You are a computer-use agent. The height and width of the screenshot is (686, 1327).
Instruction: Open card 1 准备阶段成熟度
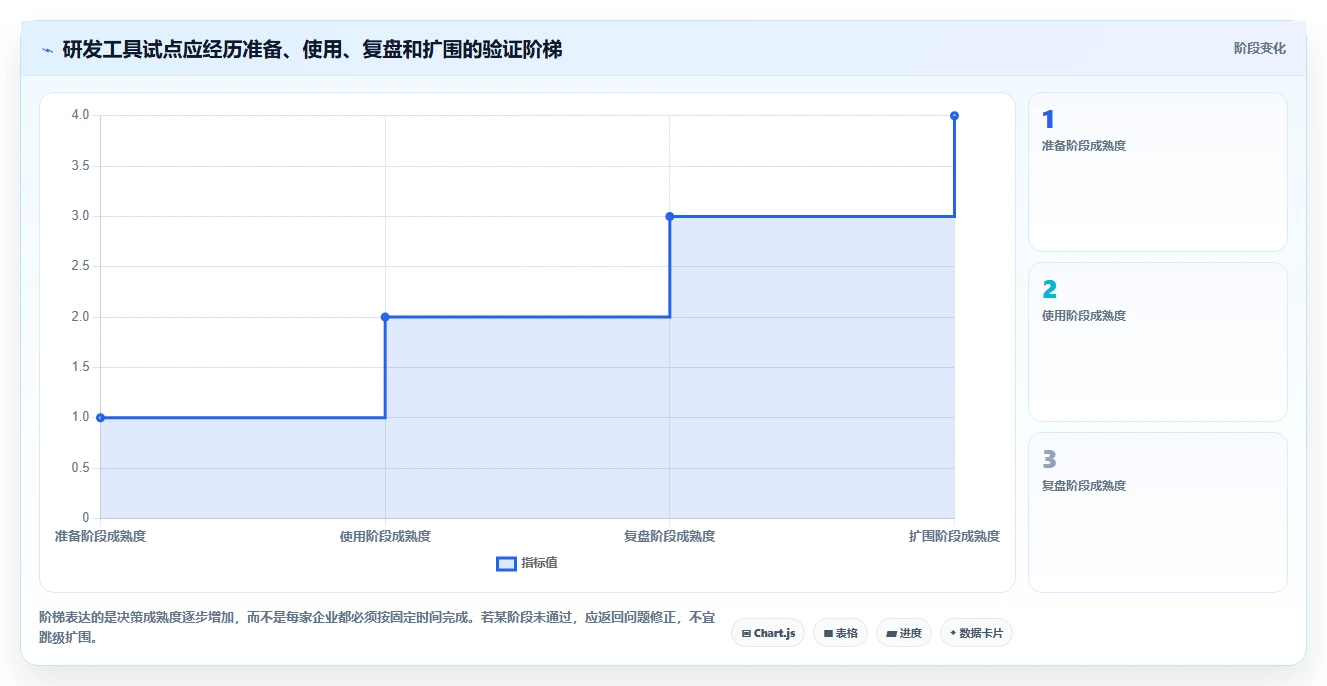(x=1158, y=172)
